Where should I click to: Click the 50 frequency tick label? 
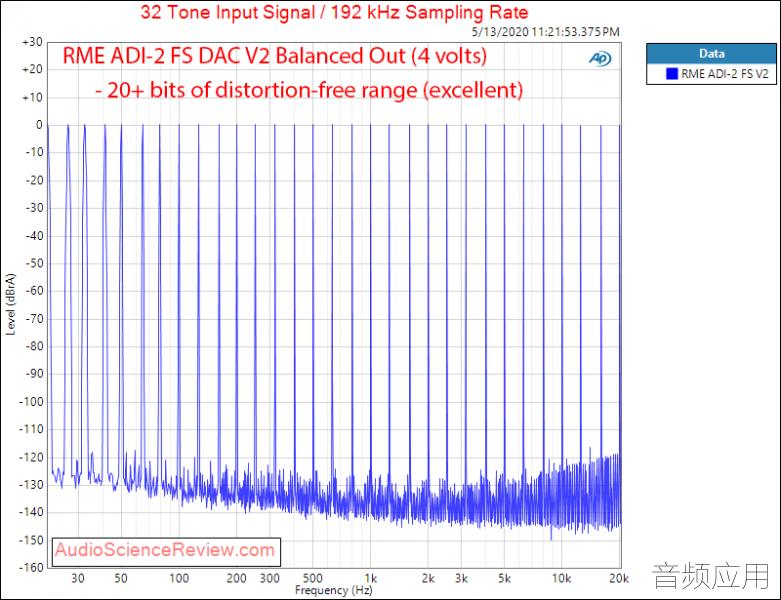click(x=121, y=579)
